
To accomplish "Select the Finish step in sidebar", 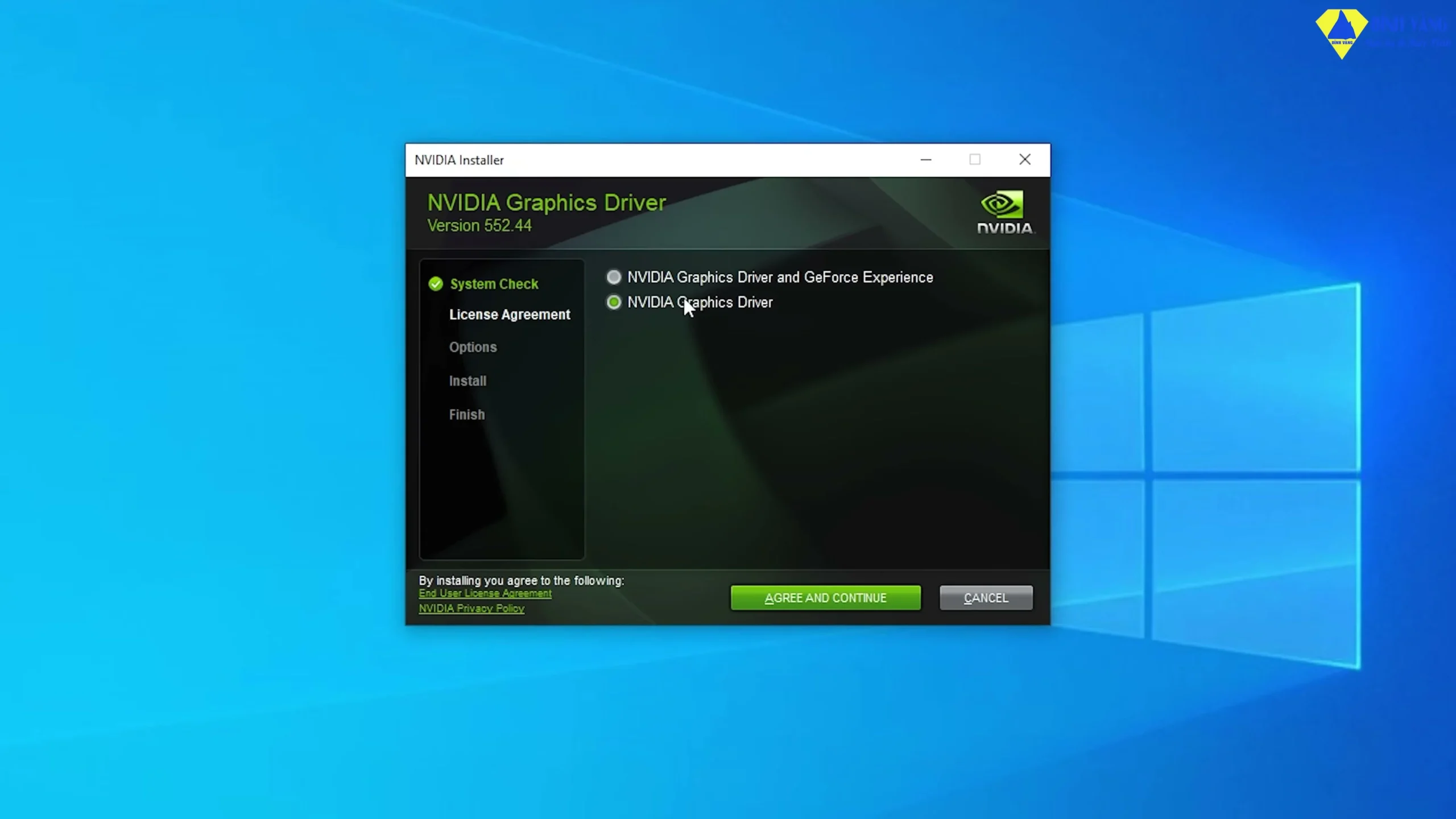I will pos(467,415).
